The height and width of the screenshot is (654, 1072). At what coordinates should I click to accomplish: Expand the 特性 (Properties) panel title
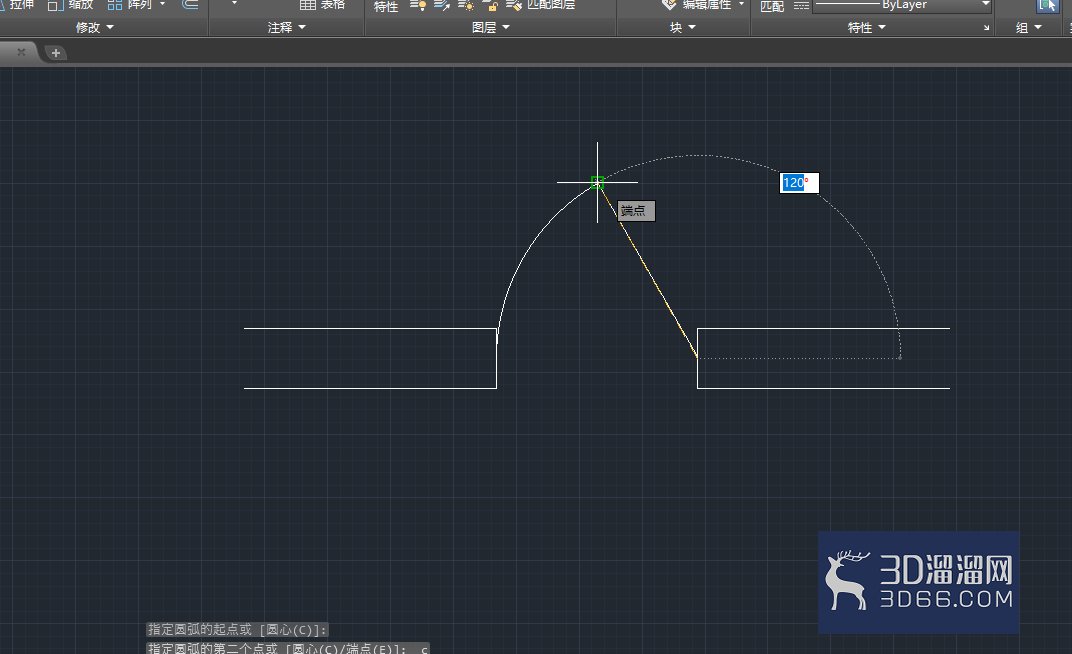point(866,27)
